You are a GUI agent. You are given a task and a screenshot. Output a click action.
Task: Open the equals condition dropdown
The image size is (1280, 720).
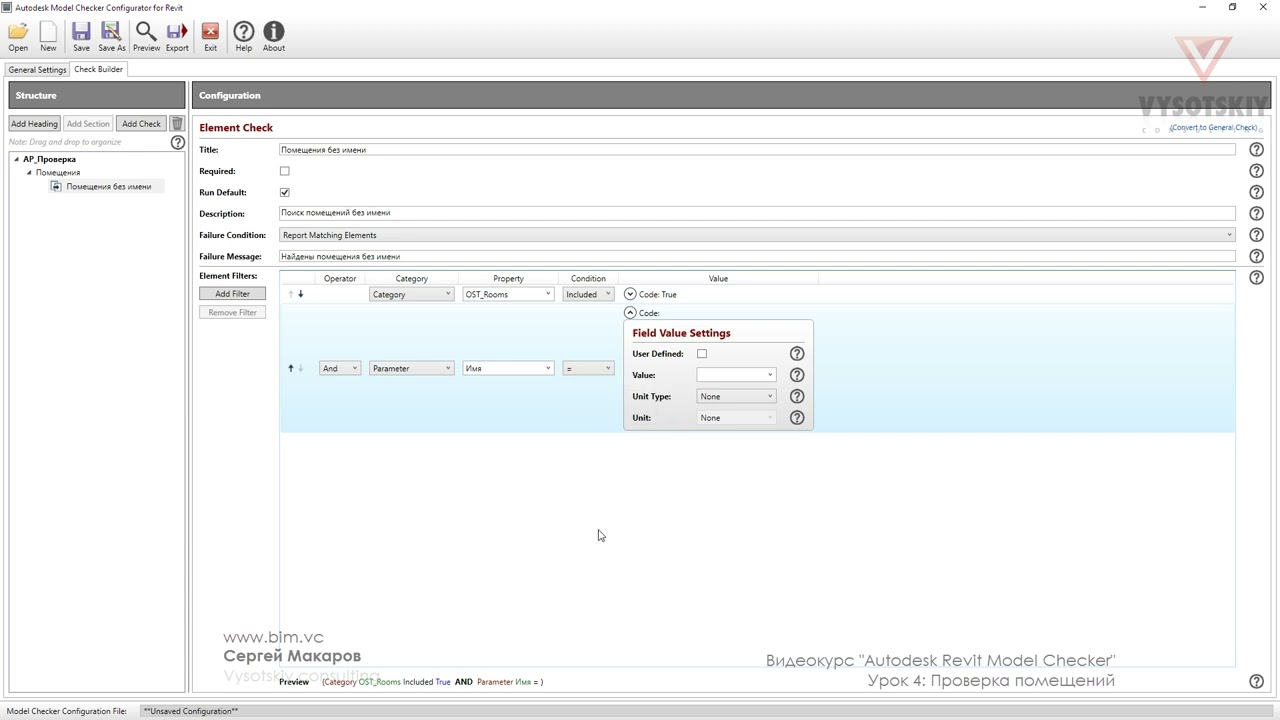[x=588, y=368]
